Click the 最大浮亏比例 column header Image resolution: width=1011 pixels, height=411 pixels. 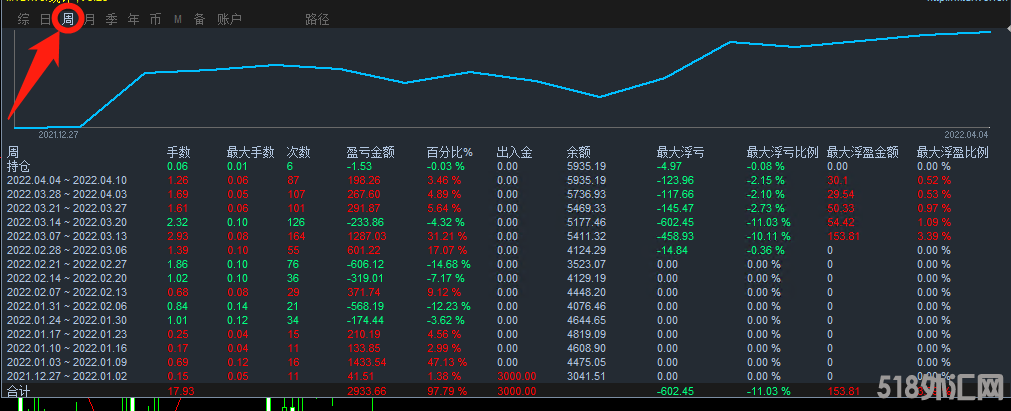pyautogui.click(x=782, y=153)
